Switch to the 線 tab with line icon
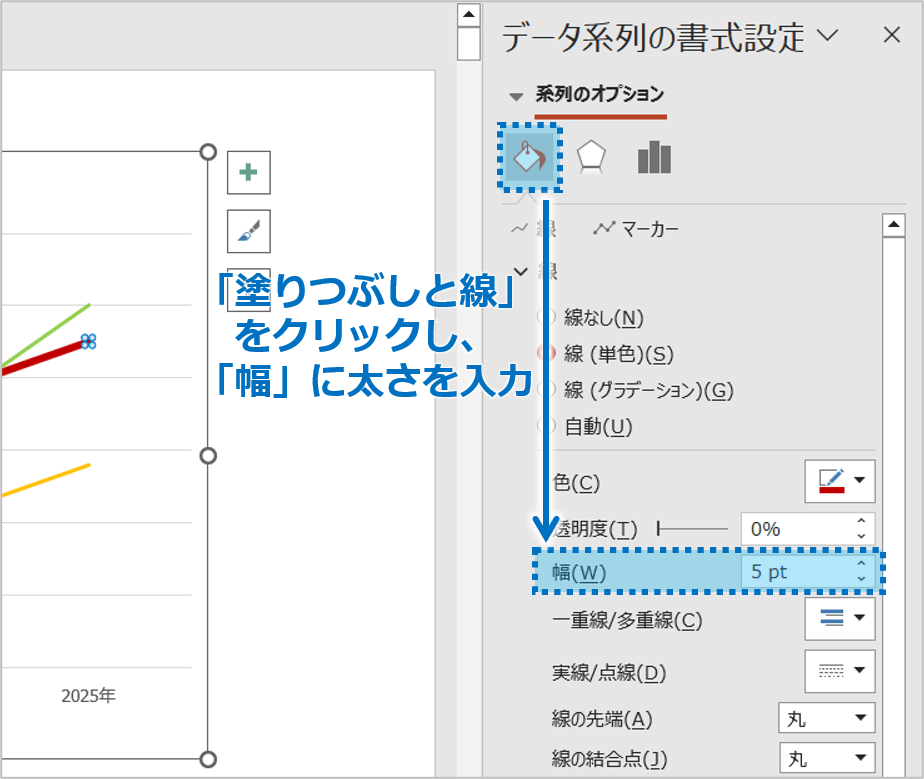Screen dimensions: 924x779 pos(533,229)
